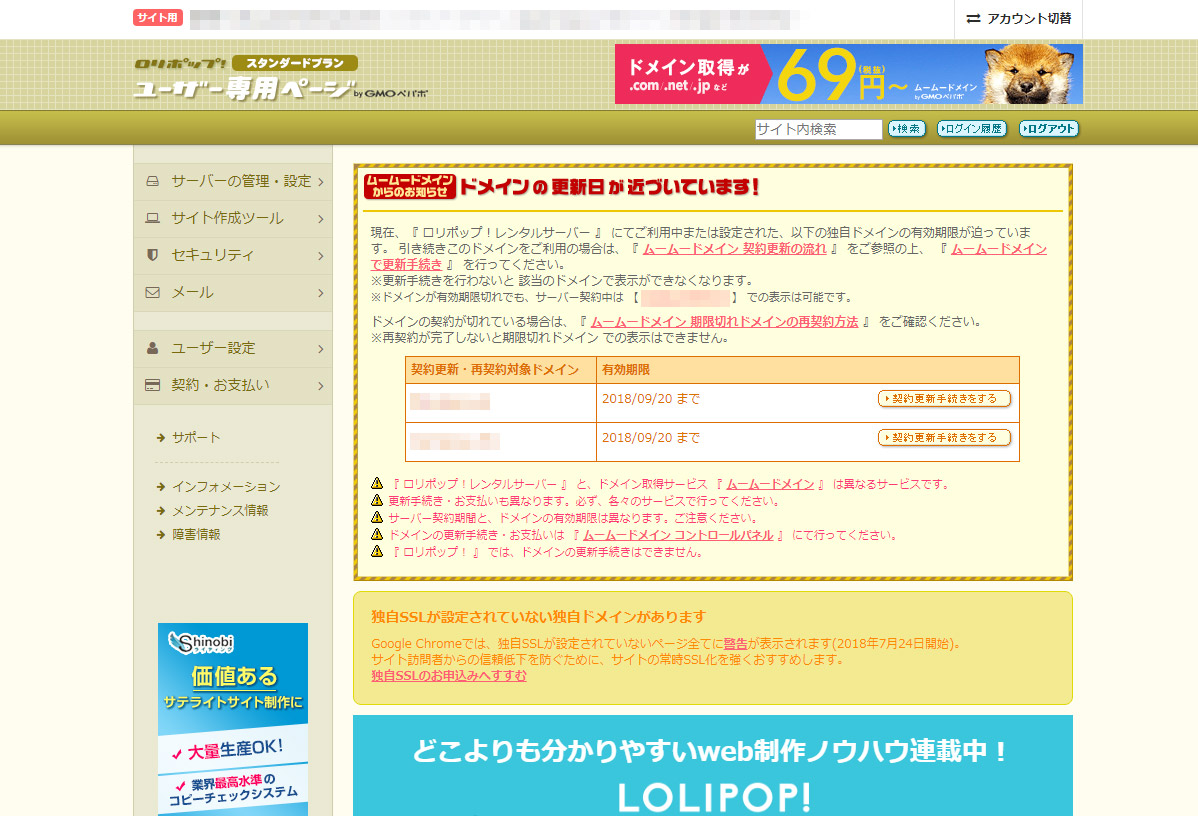Click first 契約更新手続きをする button
This screenshot has height=816, width=1198.
coord(944,398)
